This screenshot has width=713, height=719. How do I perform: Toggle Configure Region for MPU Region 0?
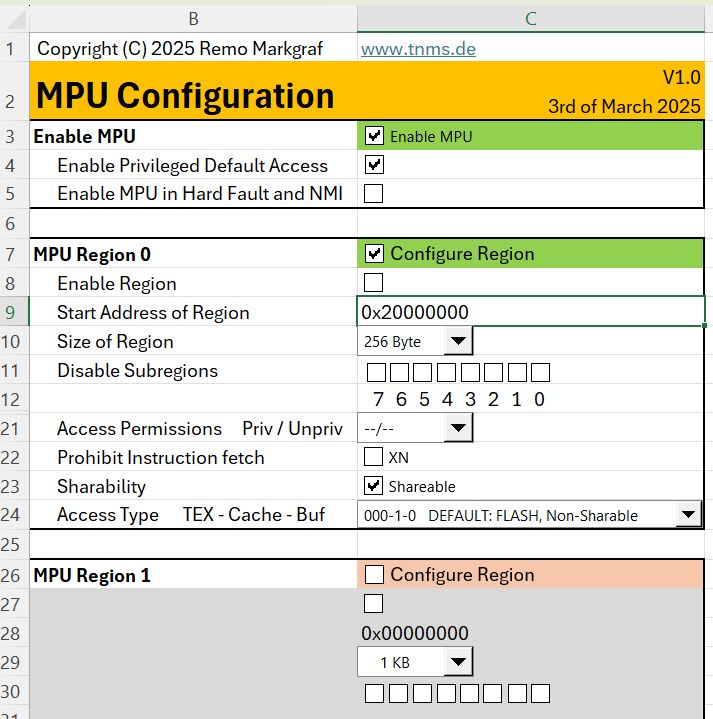[x=375, y=254]
